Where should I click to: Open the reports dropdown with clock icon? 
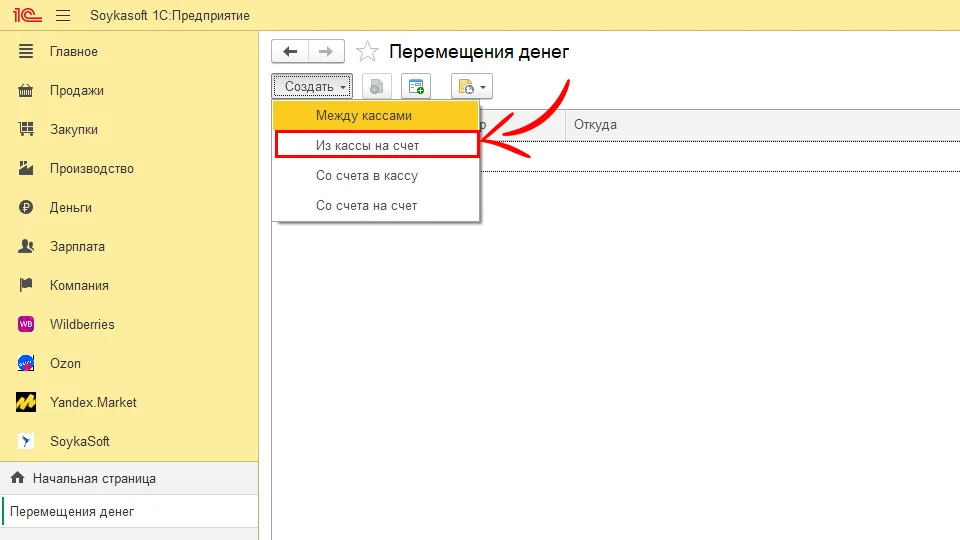click(x=471, y=87)
